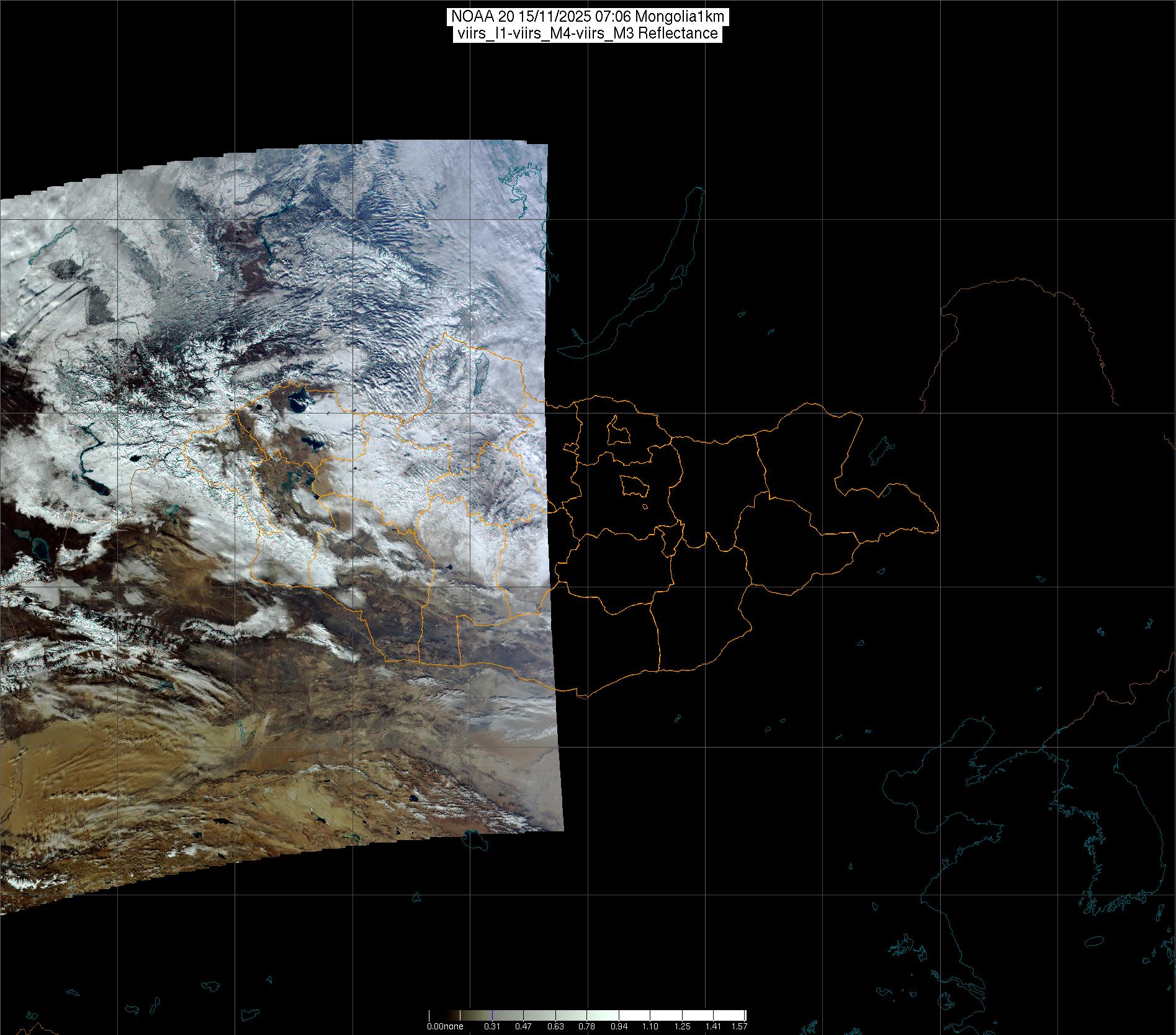
Task: Click the 0.78 colorbar tick label
Action: pos(587,1027)
